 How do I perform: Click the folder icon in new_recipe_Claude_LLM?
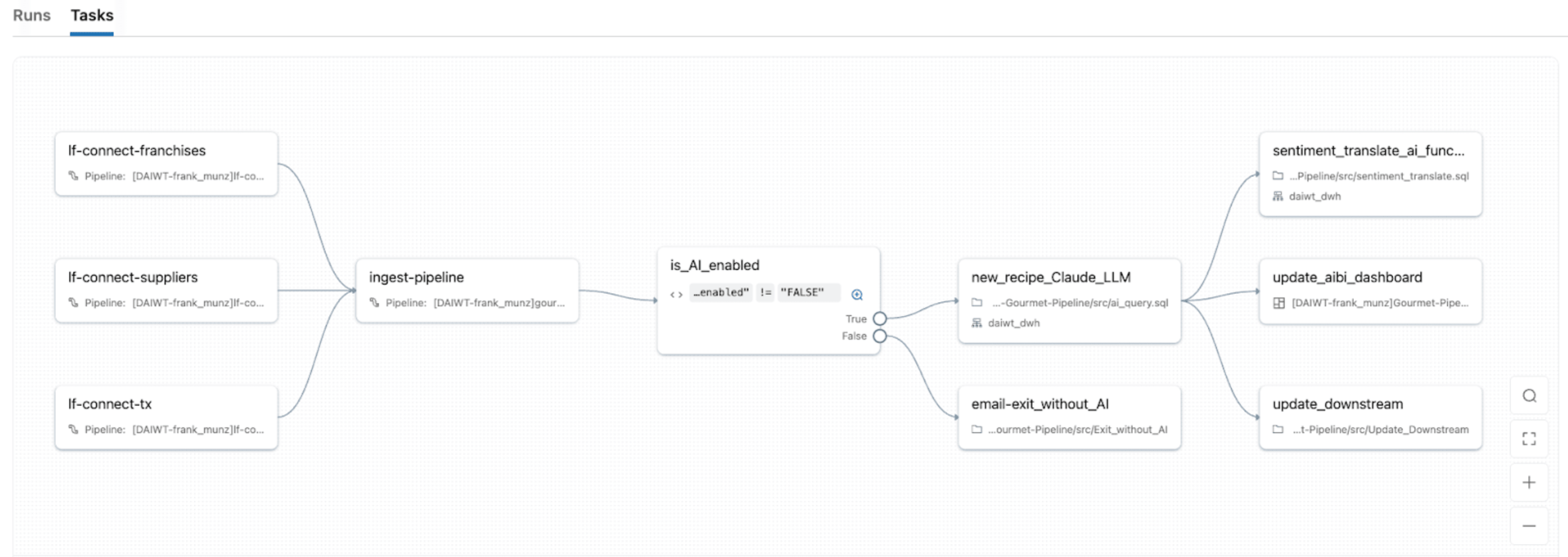click(x=977, y=302)
